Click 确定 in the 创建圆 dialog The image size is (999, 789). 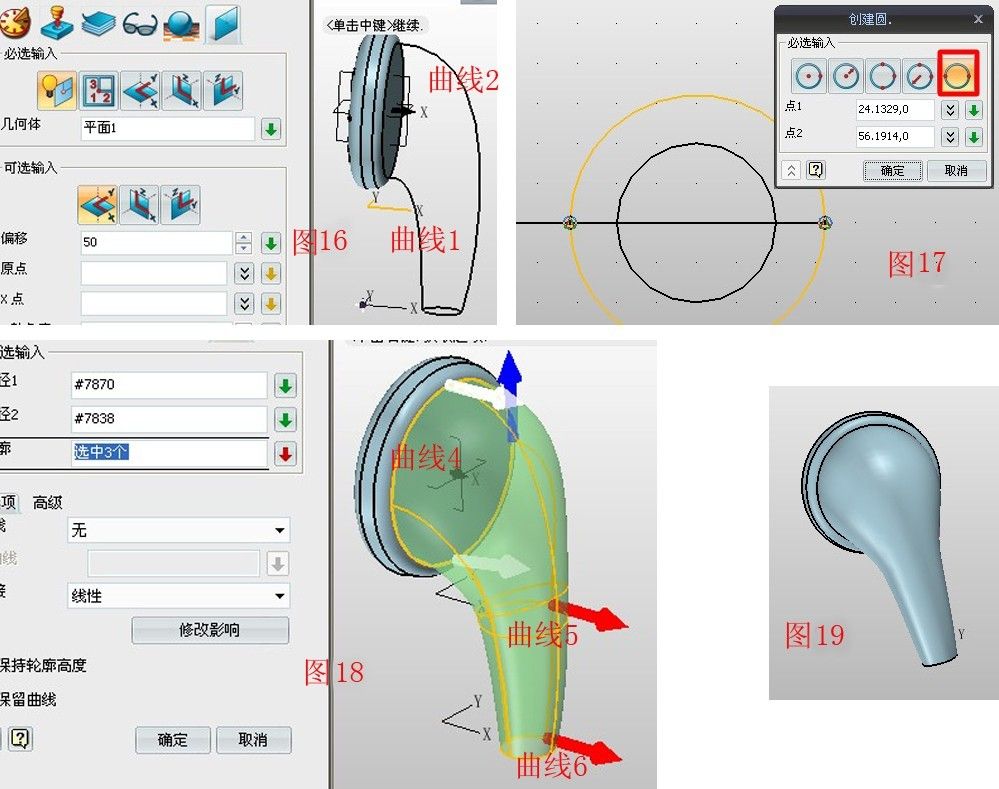click(892, 170)
